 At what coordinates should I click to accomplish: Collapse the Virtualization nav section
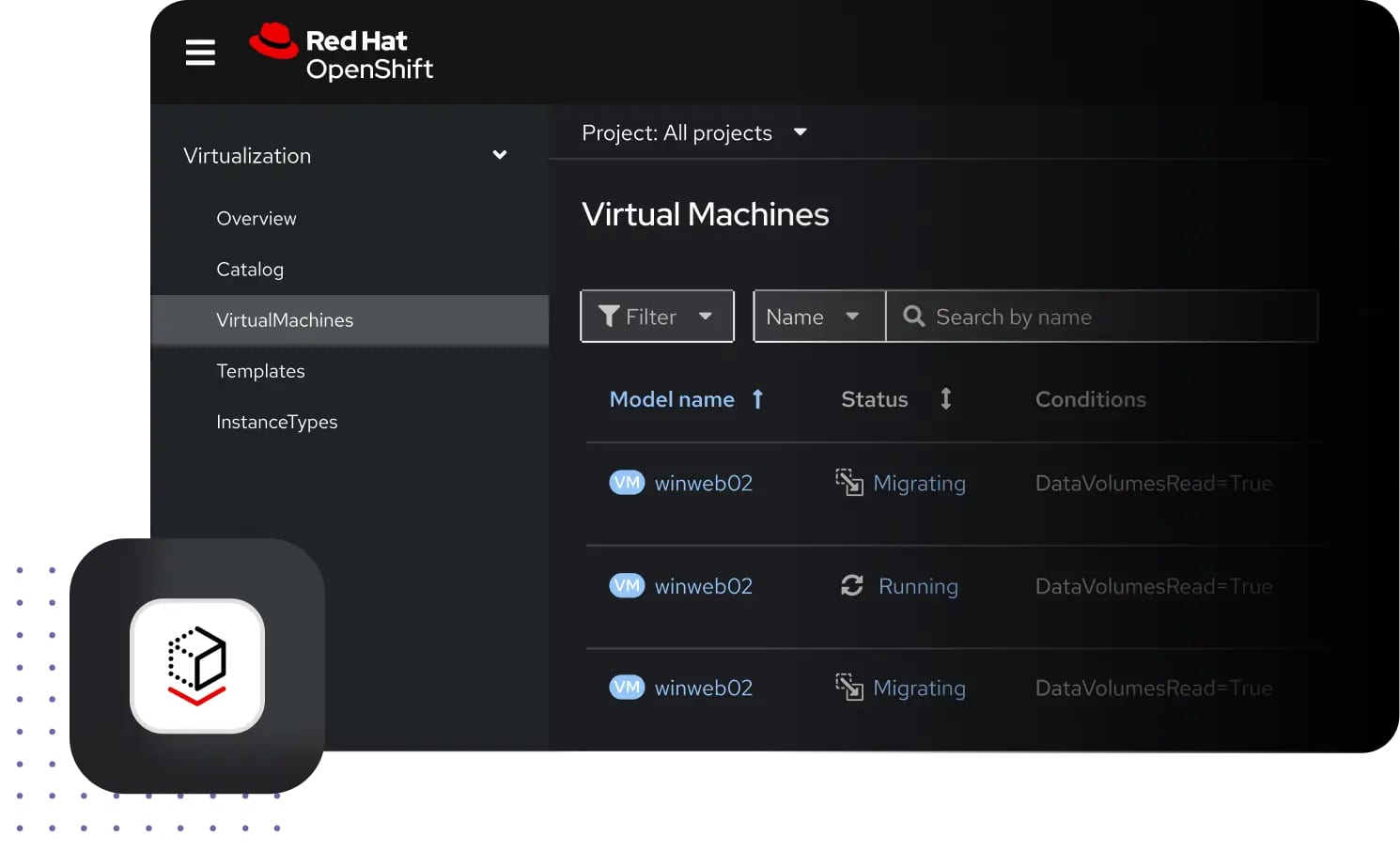(x=500, y=155)
